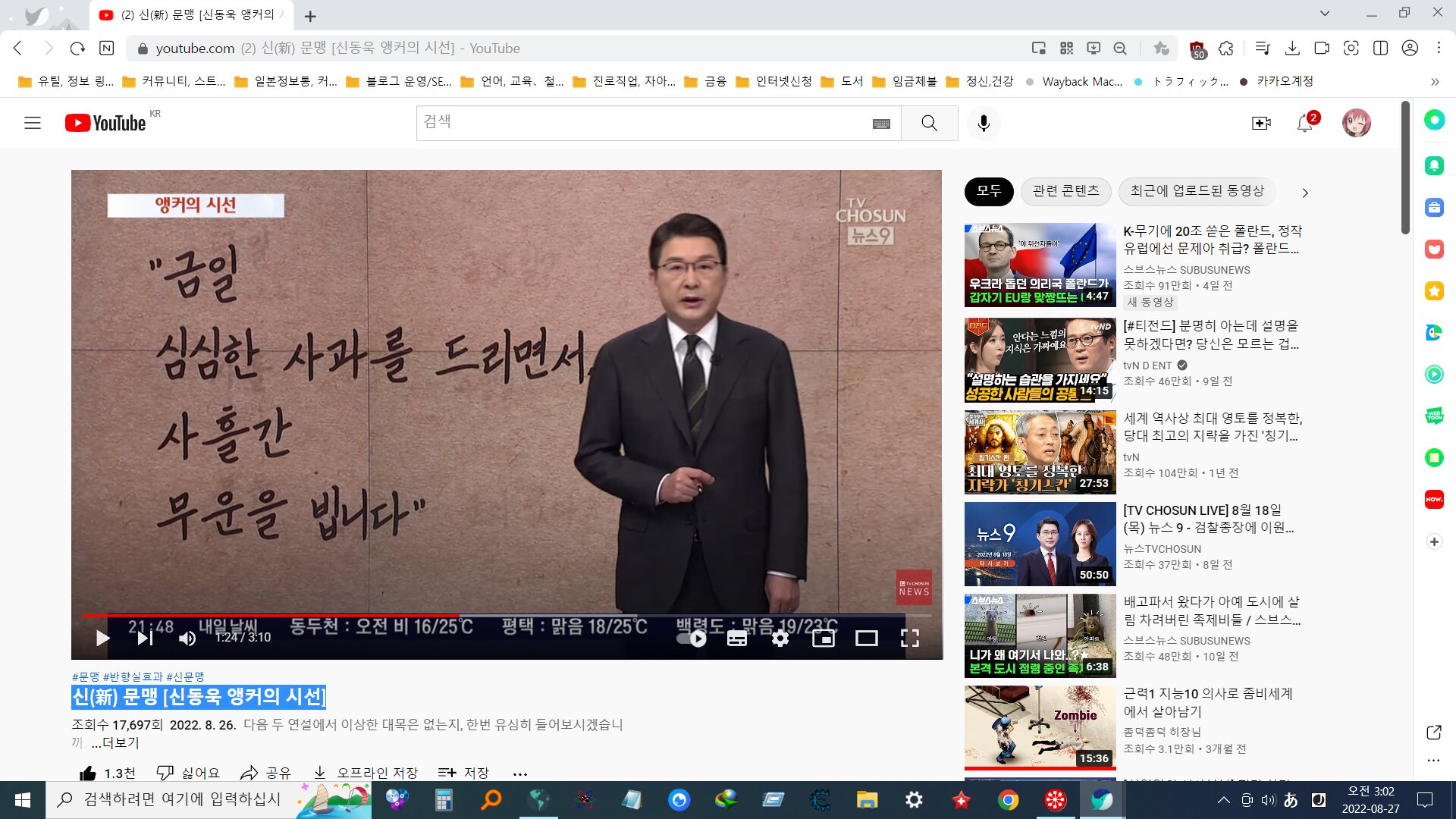Mute the video volume
Viewport: 1456px width, 819px height.
(x=187, y=639)
